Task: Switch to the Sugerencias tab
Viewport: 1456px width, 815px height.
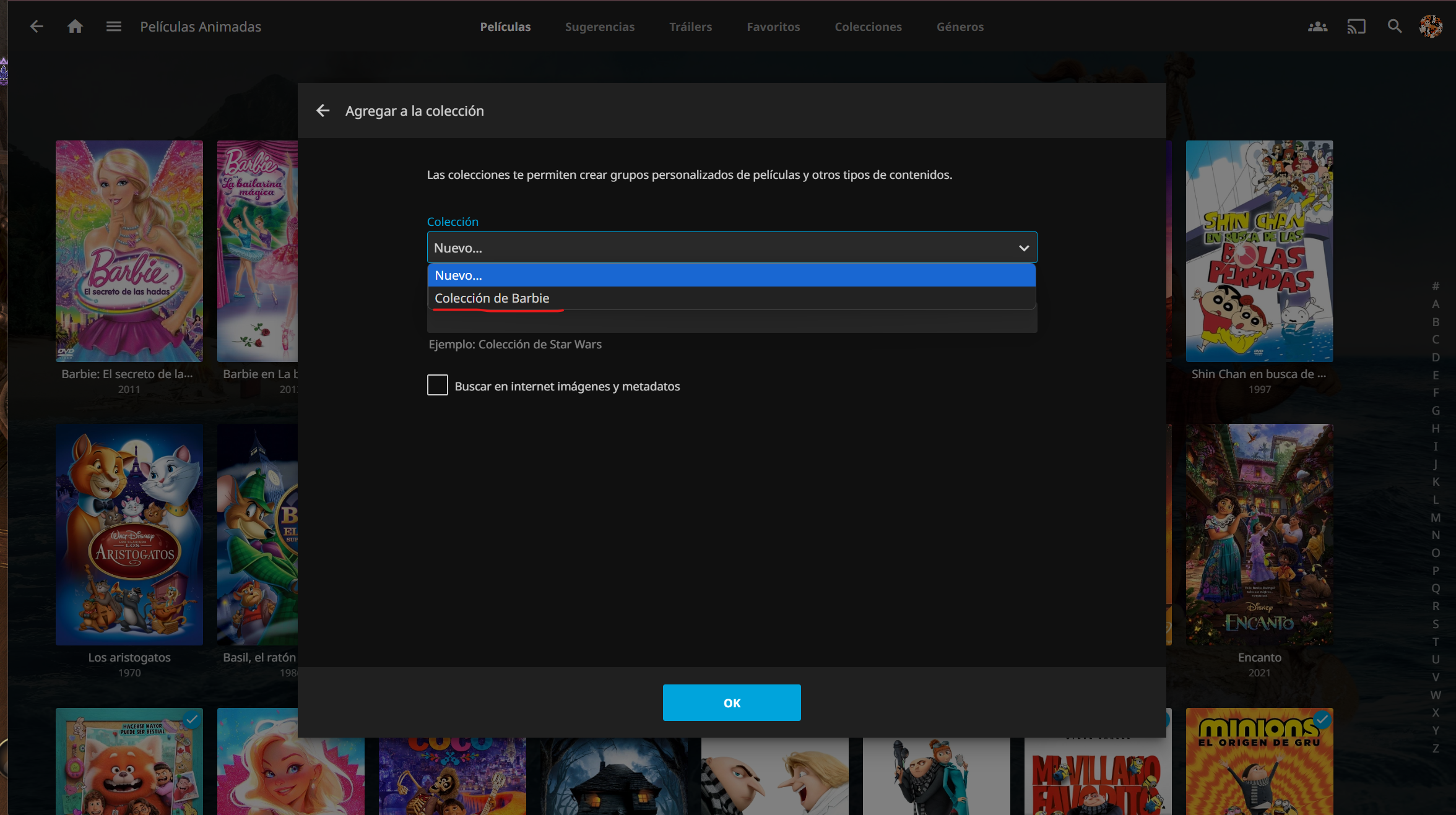Action: 599,27
